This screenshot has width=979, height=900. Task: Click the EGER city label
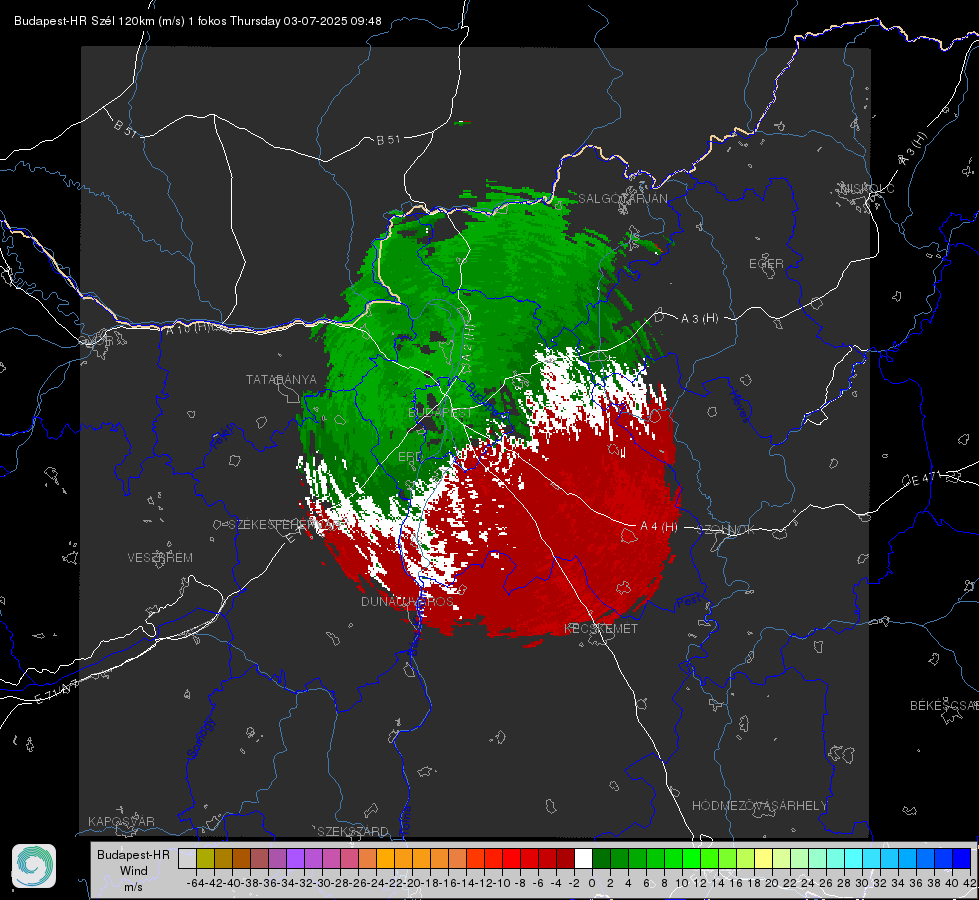pyautogui.click(x=766, y=264)
